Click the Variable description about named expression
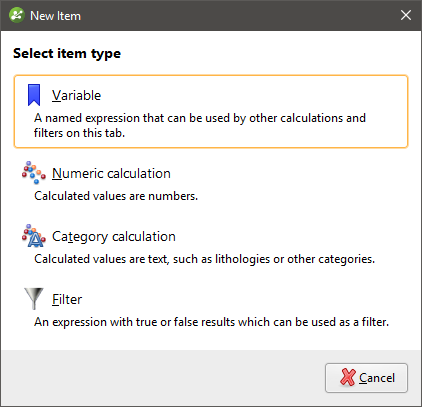Viewport: 422px width, 407px height. tap(200, 125)
